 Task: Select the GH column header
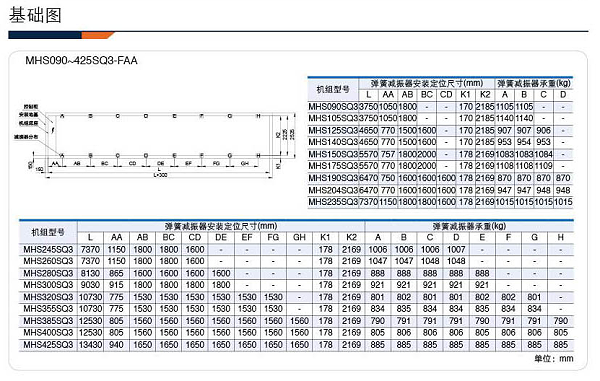pos(299,238)
